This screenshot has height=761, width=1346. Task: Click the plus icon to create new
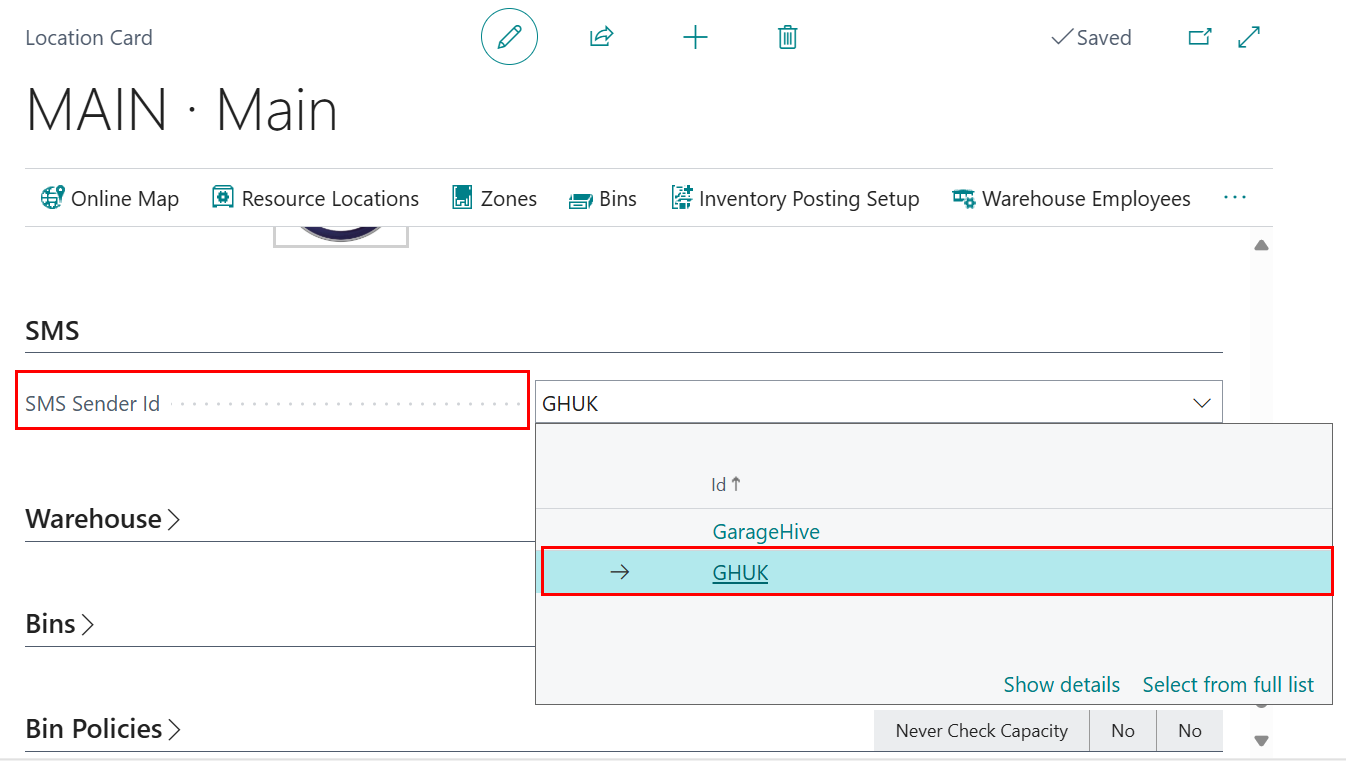[695, 38]
